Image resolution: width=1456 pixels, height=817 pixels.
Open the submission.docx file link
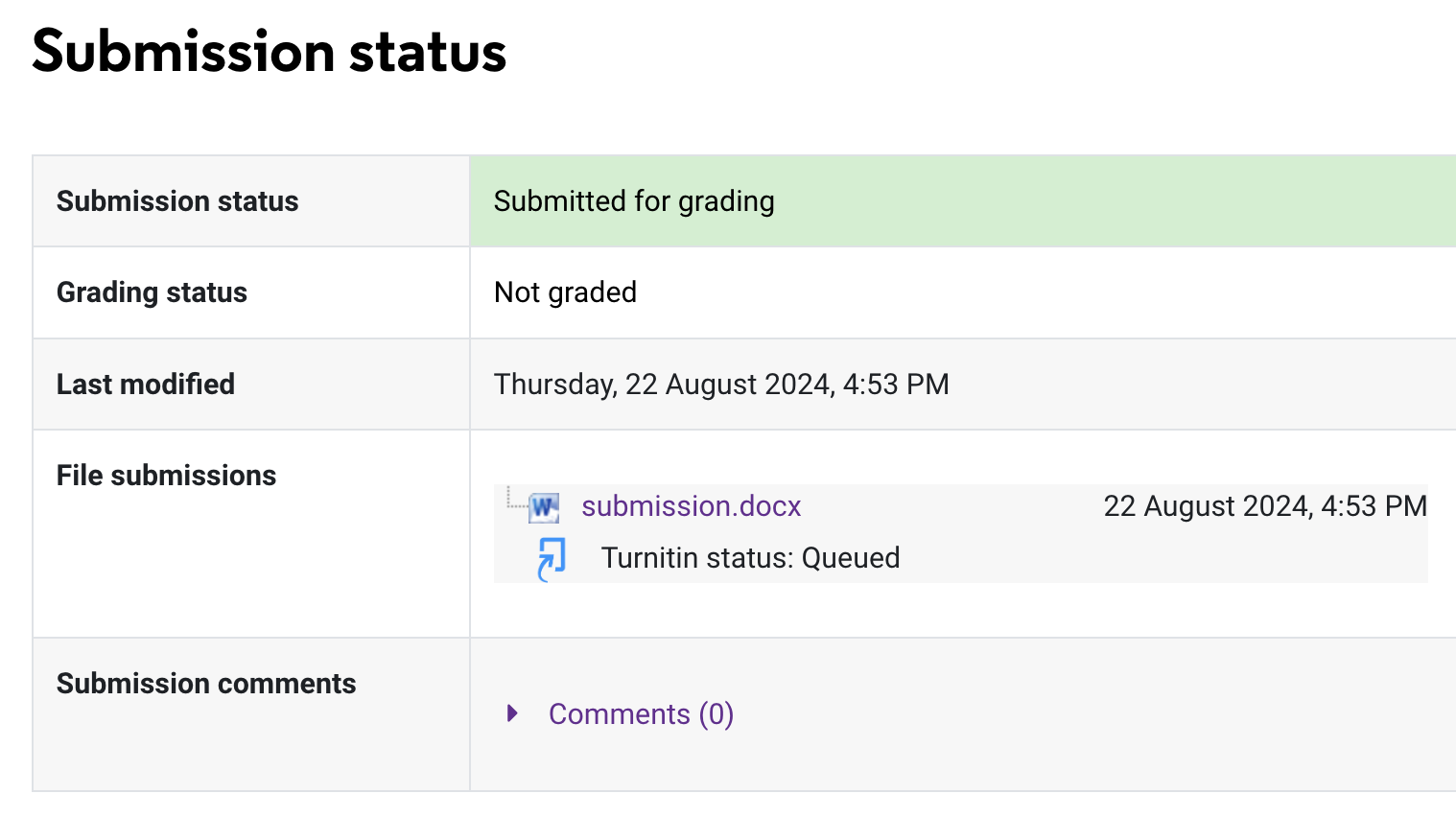[x=692, y=506]
